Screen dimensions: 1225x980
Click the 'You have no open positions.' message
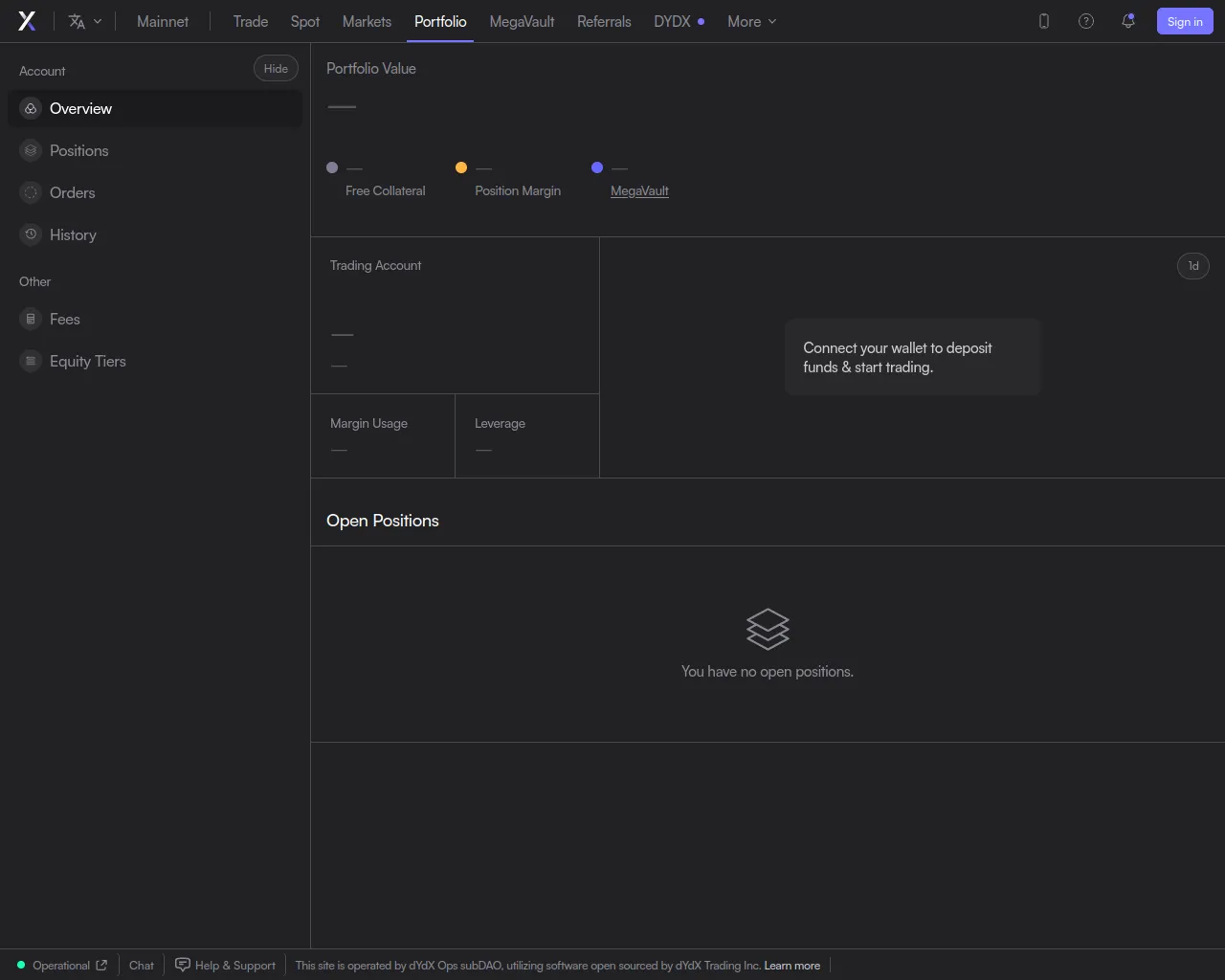768,672
